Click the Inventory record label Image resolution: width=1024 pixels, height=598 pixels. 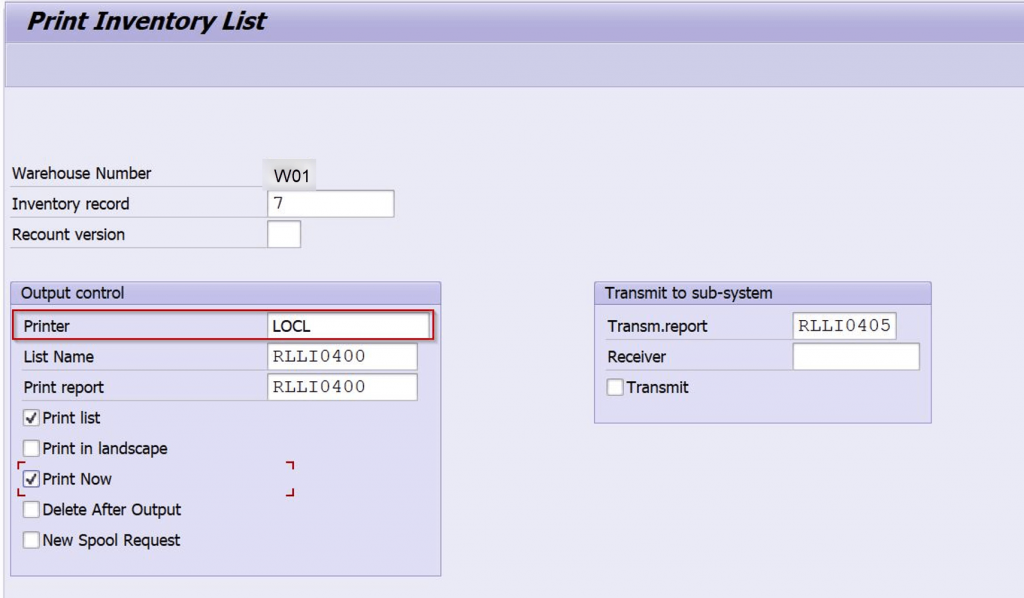71,204
